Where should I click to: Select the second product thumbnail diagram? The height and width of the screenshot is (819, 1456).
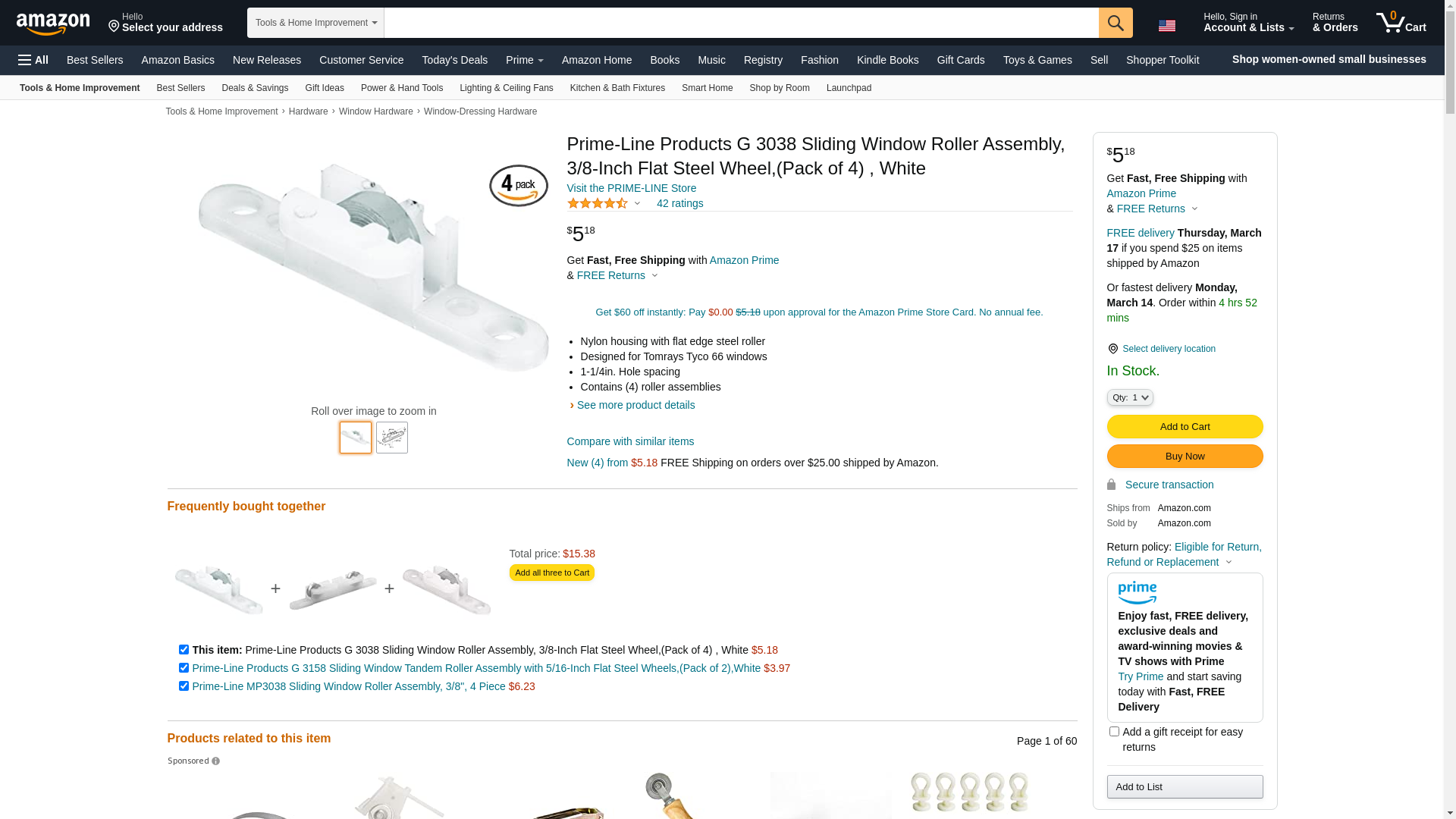[x=392, y=438]
